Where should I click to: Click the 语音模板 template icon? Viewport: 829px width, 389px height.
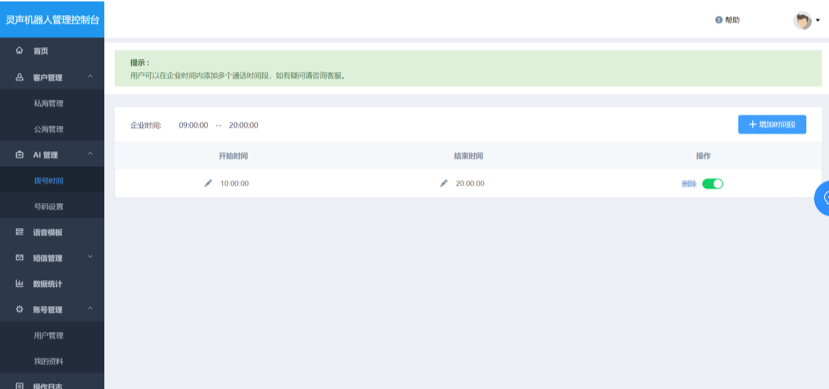click(20, 232)
